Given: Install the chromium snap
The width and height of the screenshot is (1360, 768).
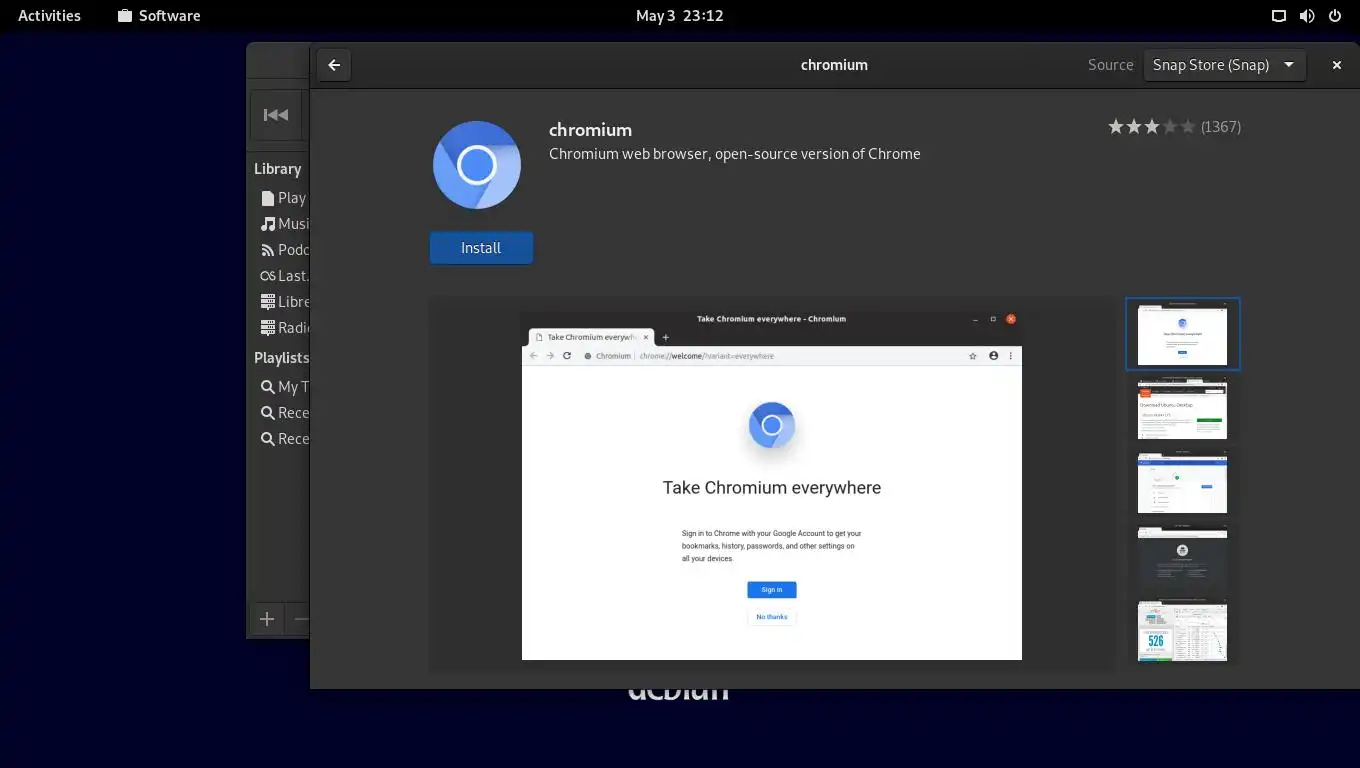Looking at the screenshot, I should point(481,248).
